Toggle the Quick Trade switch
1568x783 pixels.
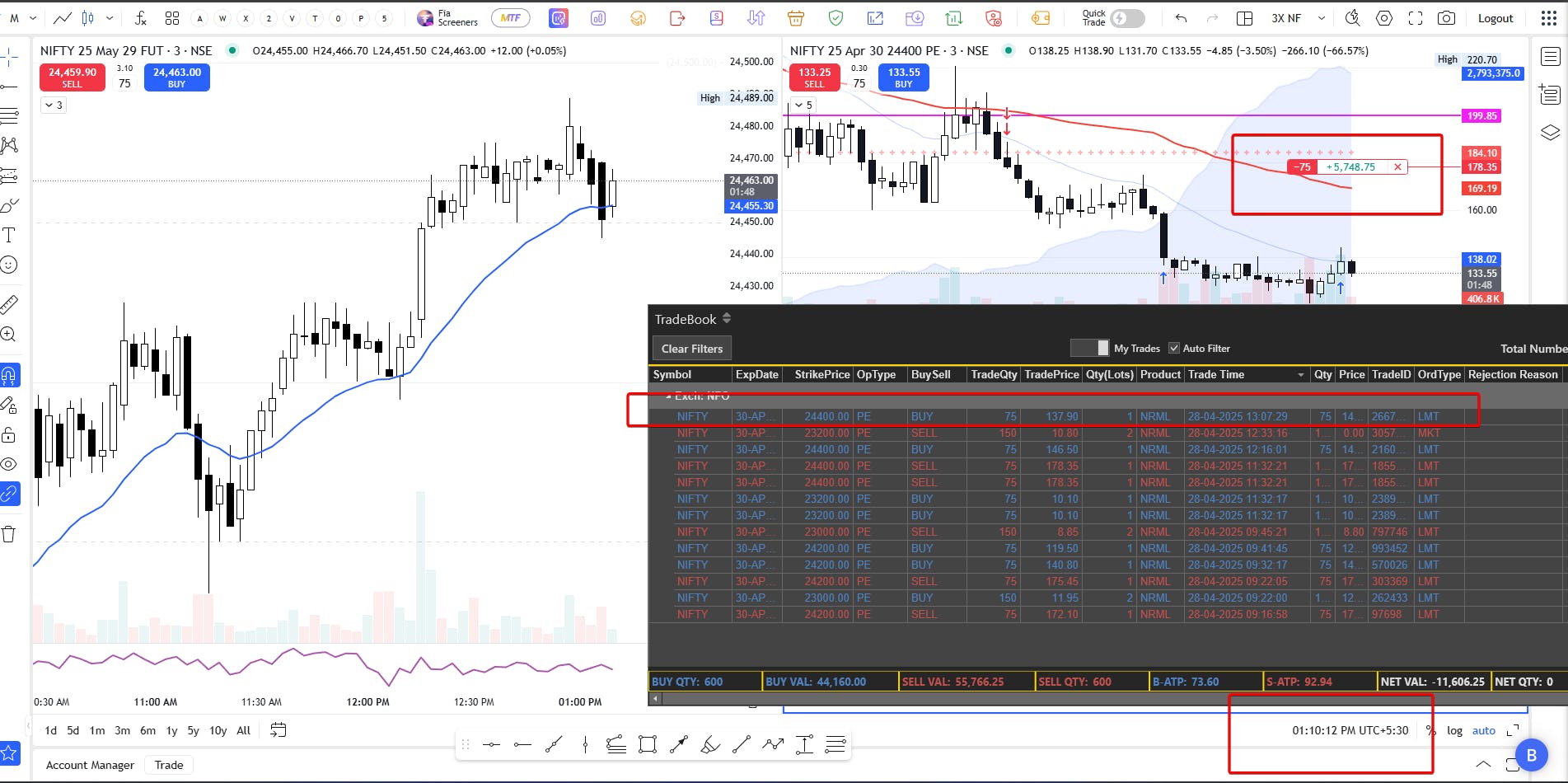[1126, 18]
